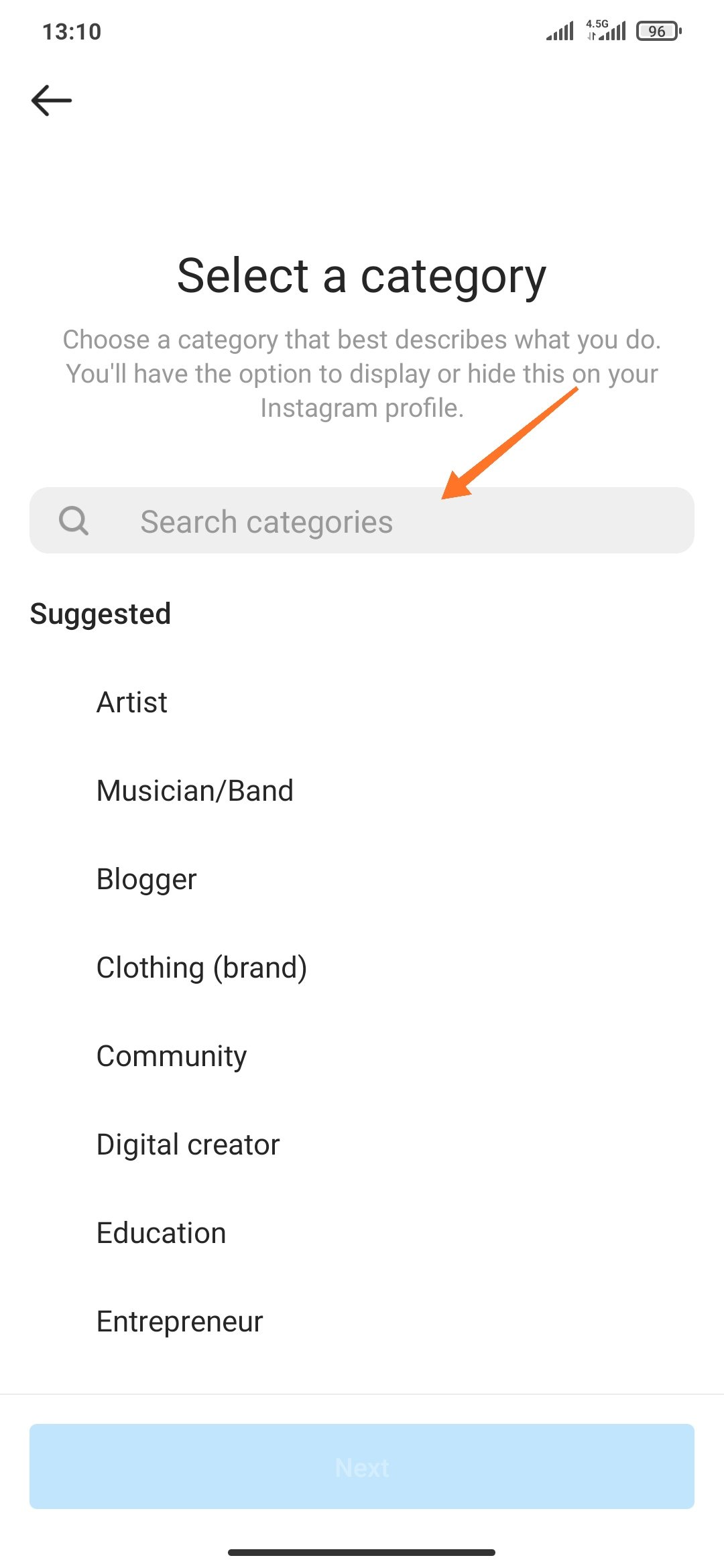
Task: Tap the 4.5G network signal icon
Action: coord(606,31)
